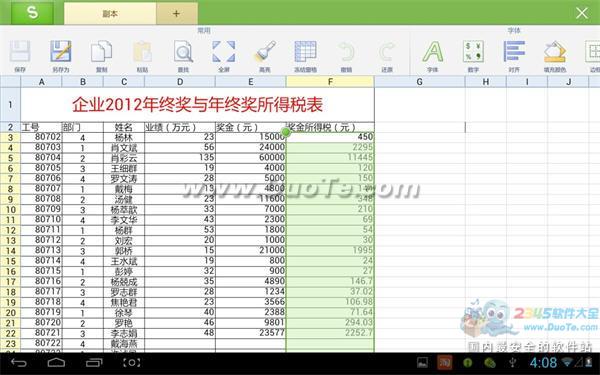Open Android recent apps button
600x375 pixels.
pos(94,363)
